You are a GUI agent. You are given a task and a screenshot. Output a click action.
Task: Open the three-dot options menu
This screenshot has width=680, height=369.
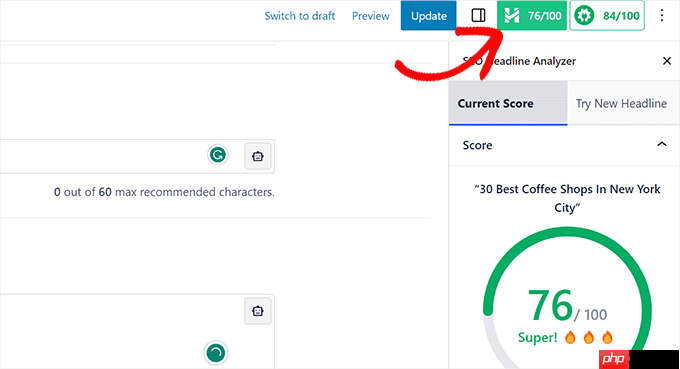point(662,16)
